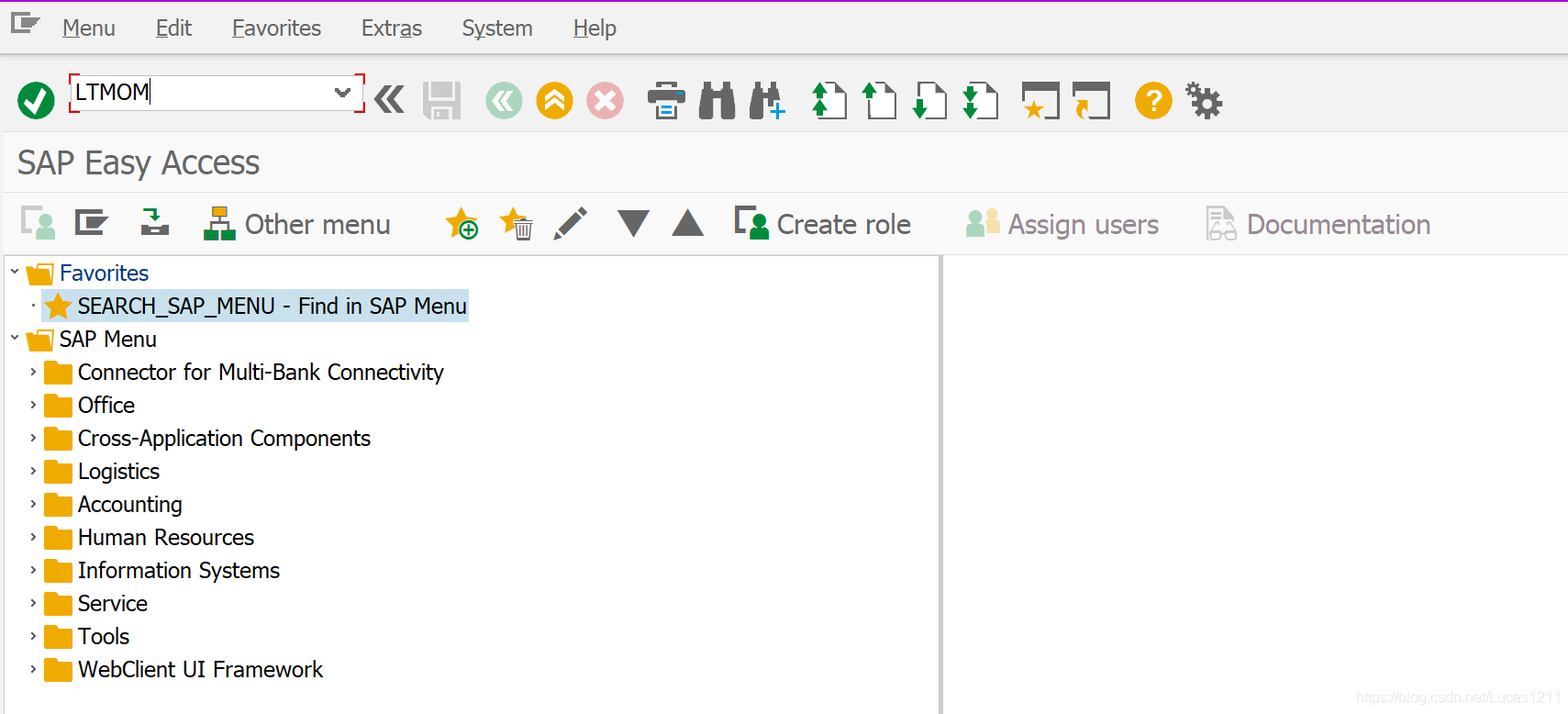This screenshot has width=1568, height=714.
Task: Expand the Office folder
Action: 33,405
